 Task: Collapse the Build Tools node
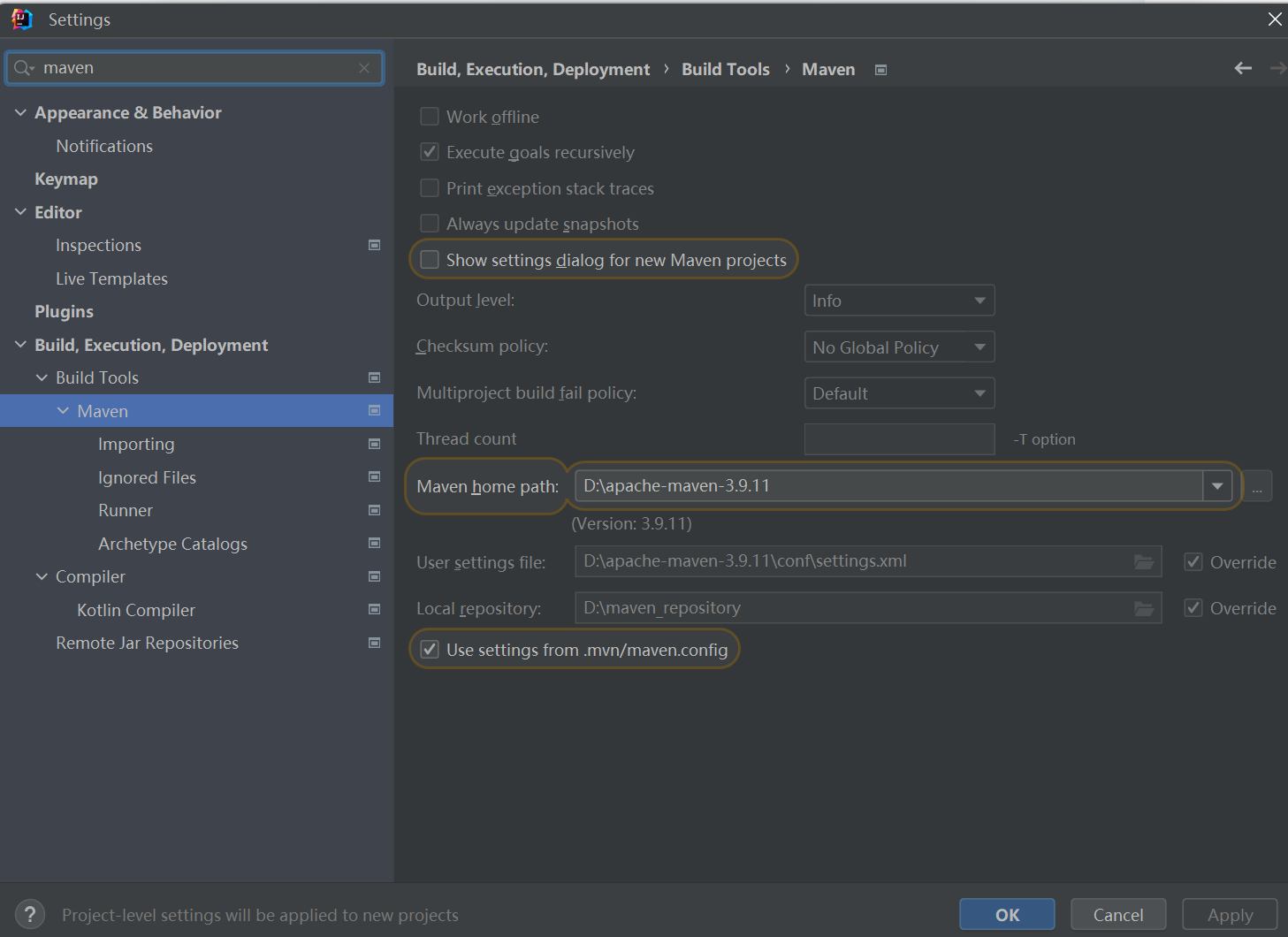coord(42,377)
